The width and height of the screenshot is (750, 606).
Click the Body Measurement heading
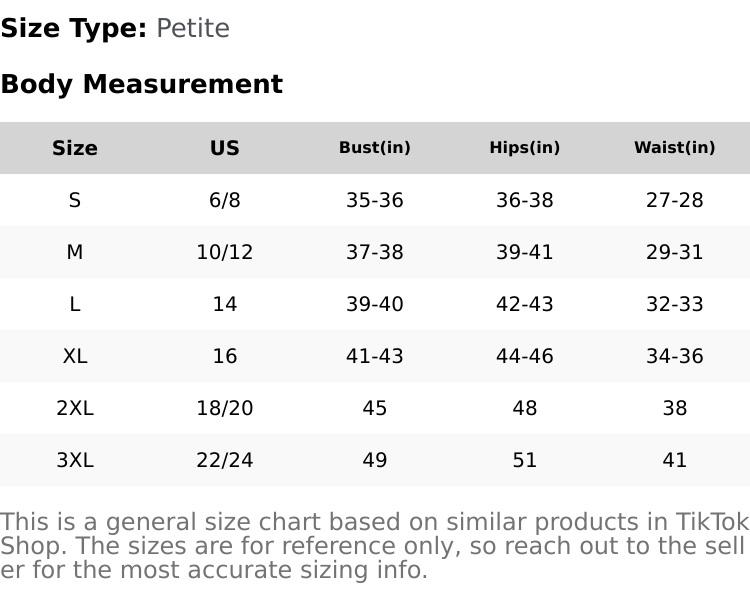point(142,84)
